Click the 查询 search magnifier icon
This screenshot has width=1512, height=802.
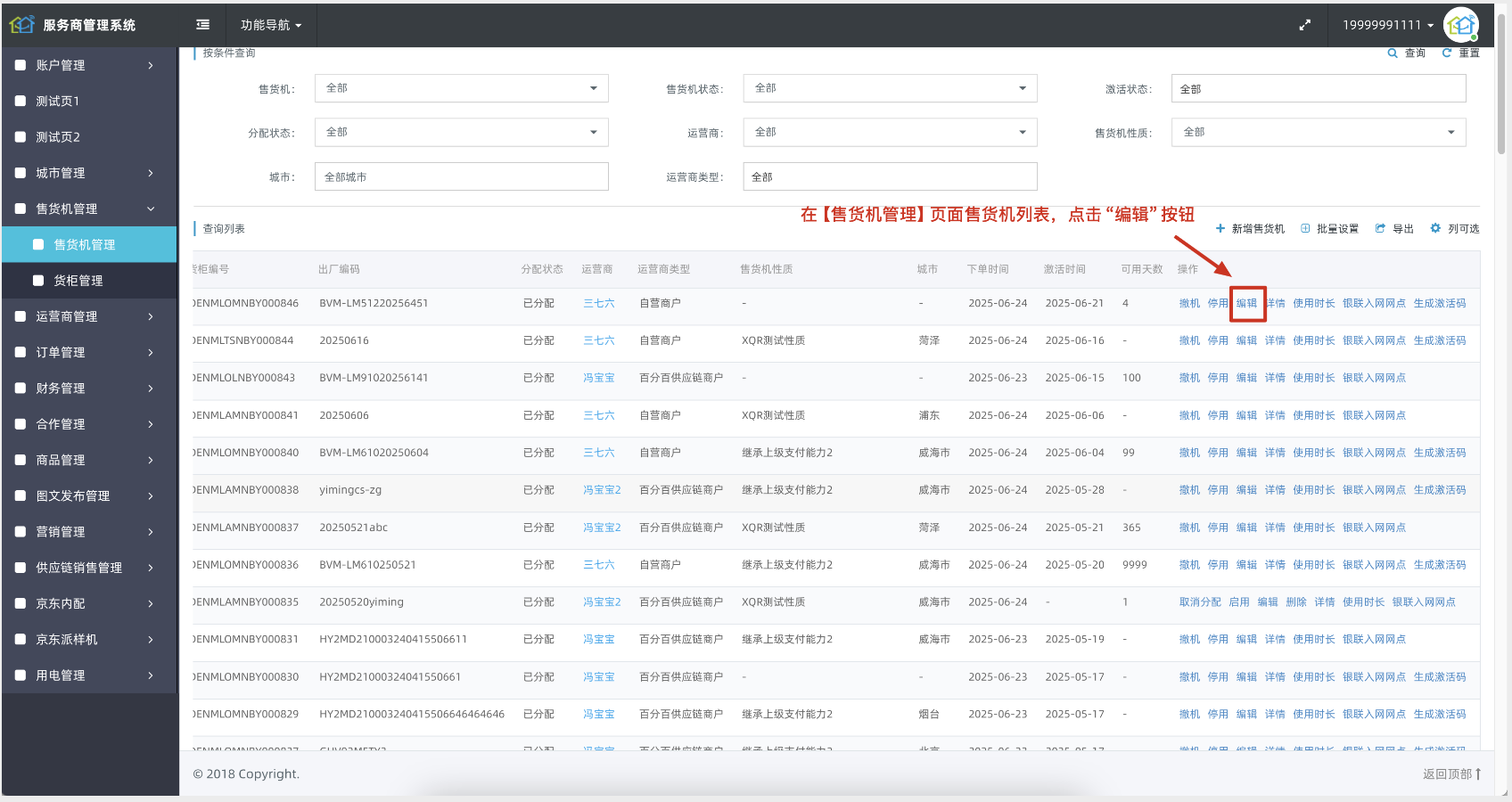coord(1393,53)
